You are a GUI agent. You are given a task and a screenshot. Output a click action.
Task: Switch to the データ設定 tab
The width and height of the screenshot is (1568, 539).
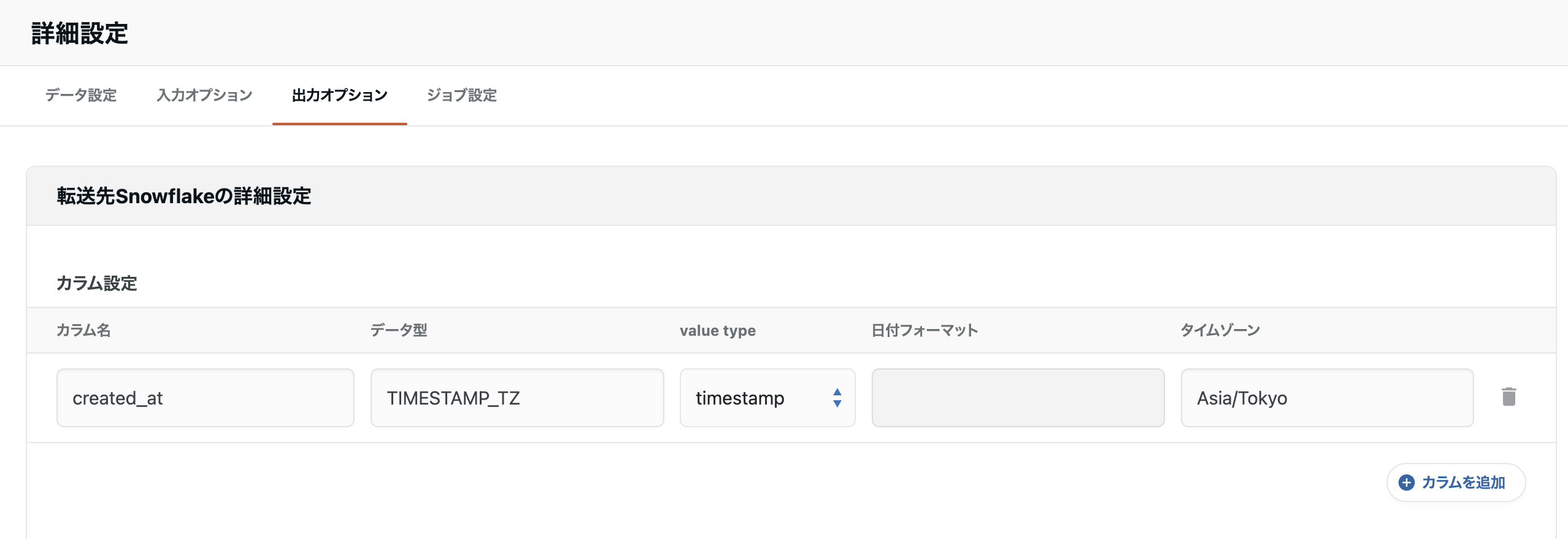[81, 95]
